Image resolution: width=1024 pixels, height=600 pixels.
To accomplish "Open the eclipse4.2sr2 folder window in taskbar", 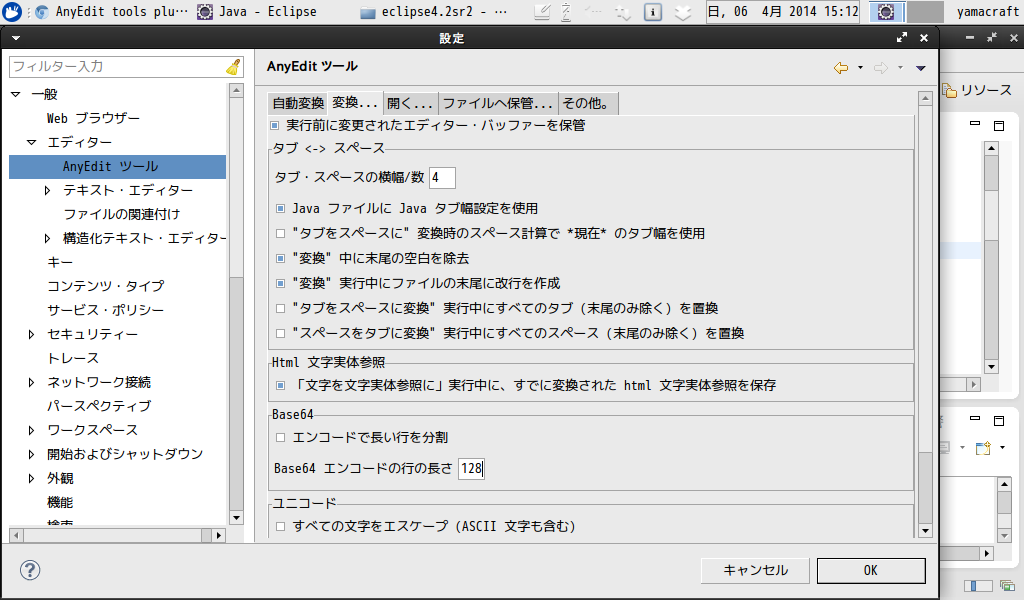I will pyautogui.click(x=436, y=12).
